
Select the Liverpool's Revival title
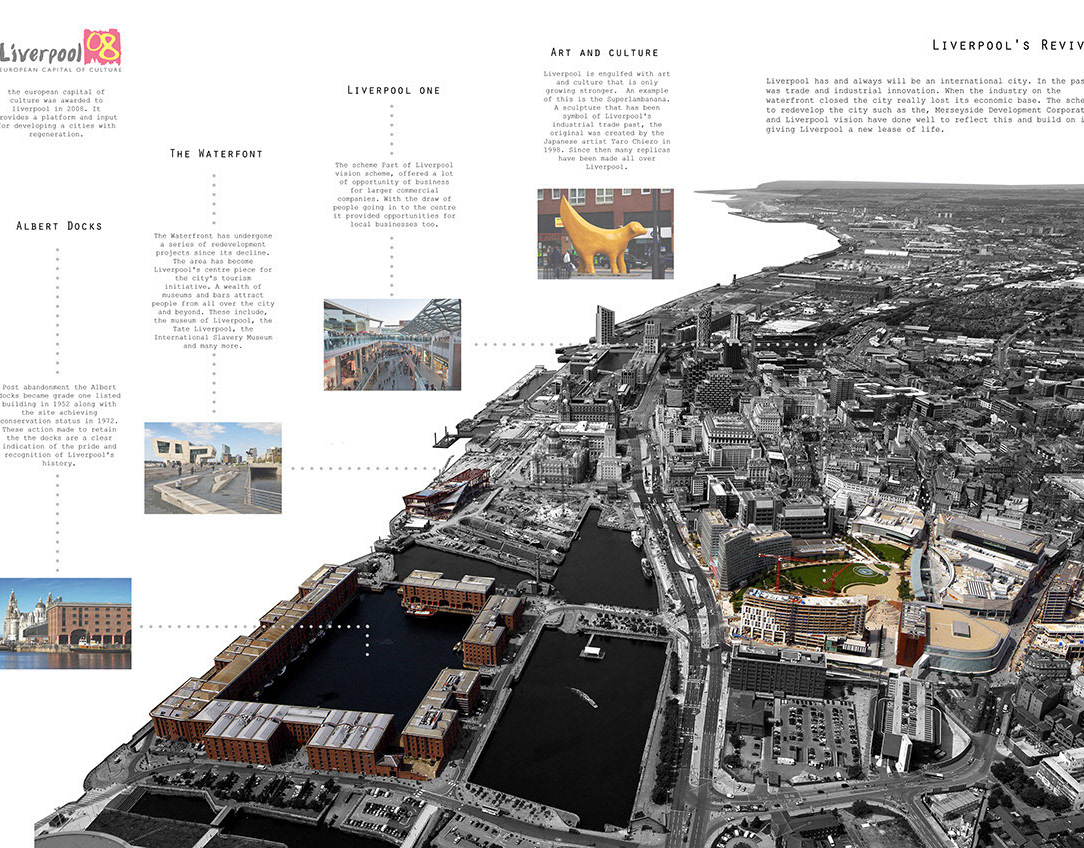point(1006,45)
